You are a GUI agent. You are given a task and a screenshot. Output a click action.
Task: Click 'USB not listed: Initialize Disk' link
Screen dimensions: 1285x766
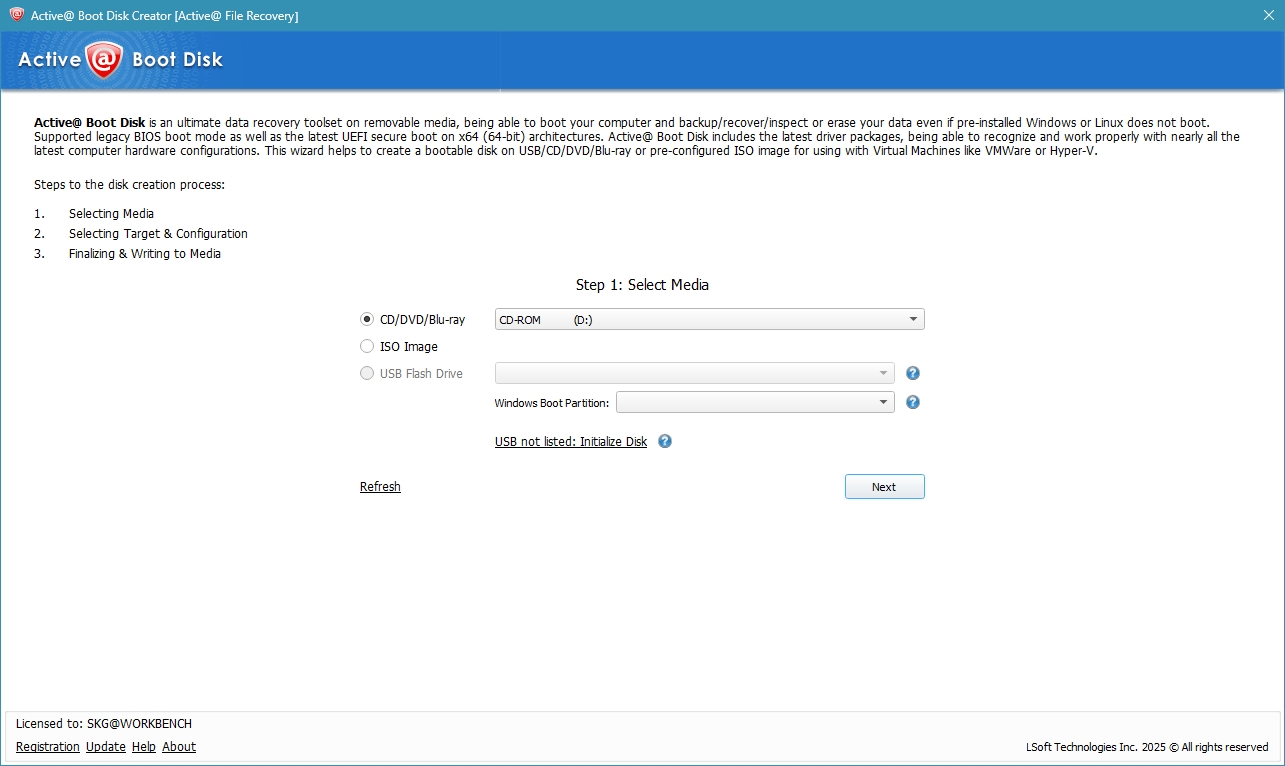click(x=571, y=442)
